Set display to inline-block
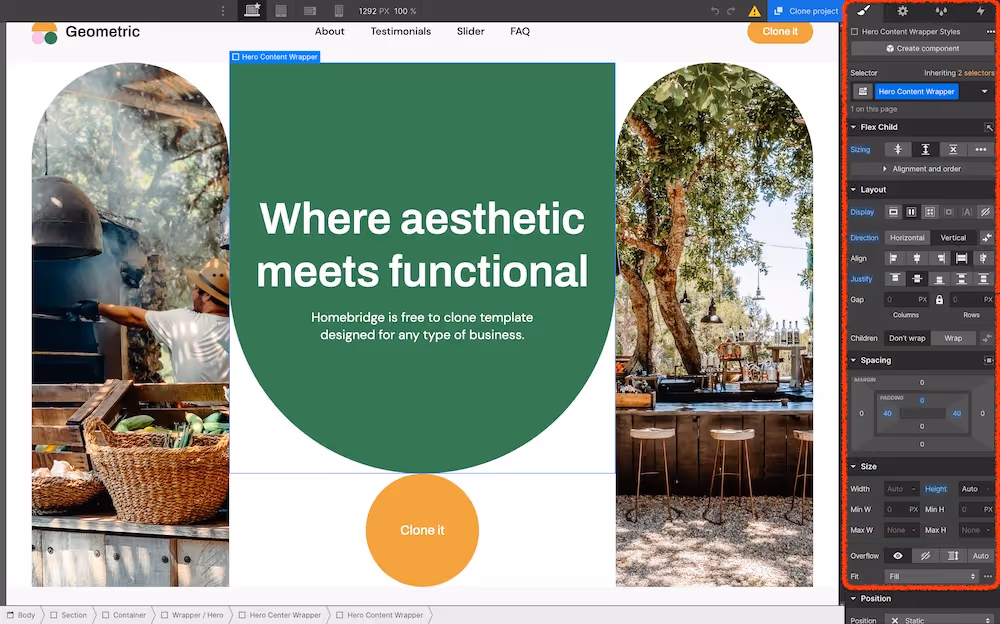The image size is (1000, 624). [948, 212]
